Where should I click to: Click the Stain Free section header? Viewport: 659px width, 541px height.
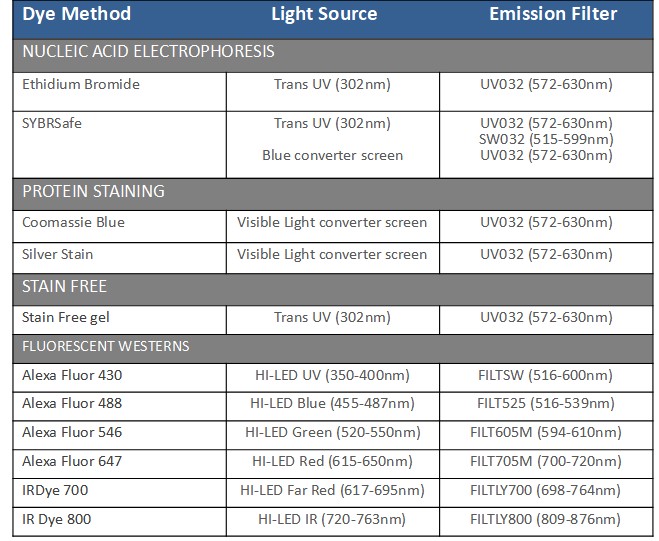[x=64, y=286]
